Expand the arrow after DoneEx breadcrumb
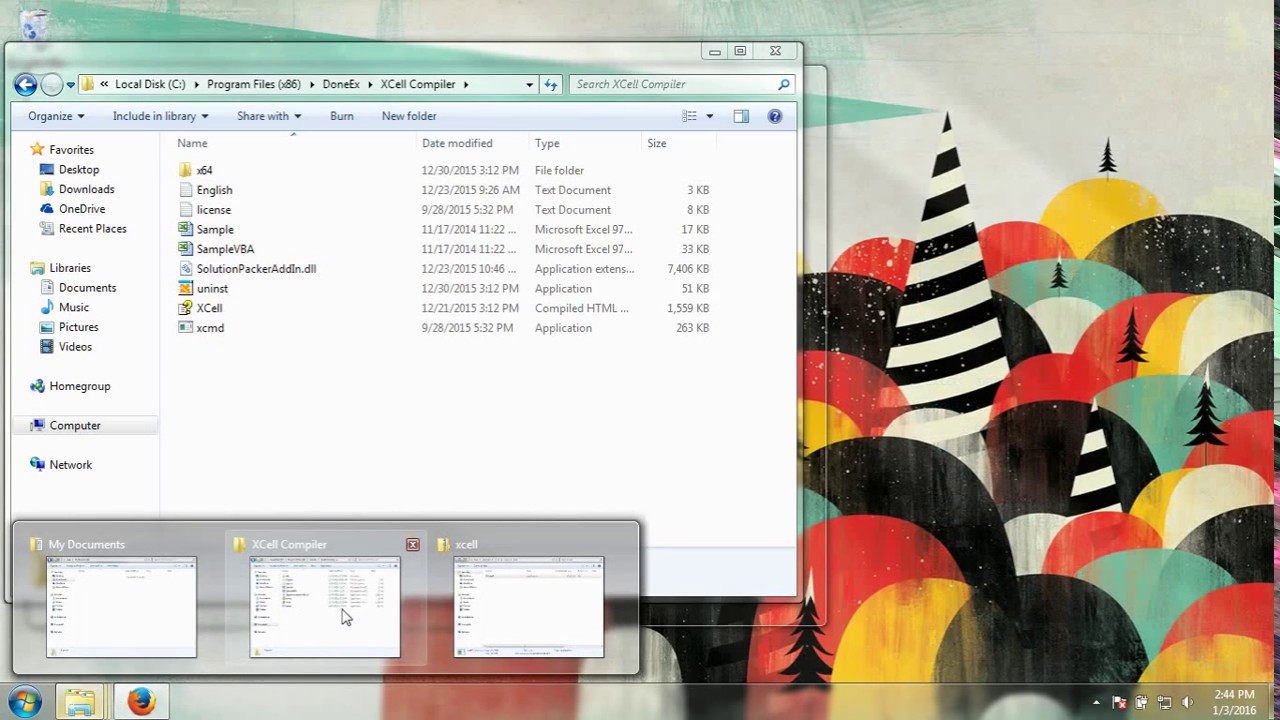This screenshot has height=720, width=1280. (x=370, y=85)
